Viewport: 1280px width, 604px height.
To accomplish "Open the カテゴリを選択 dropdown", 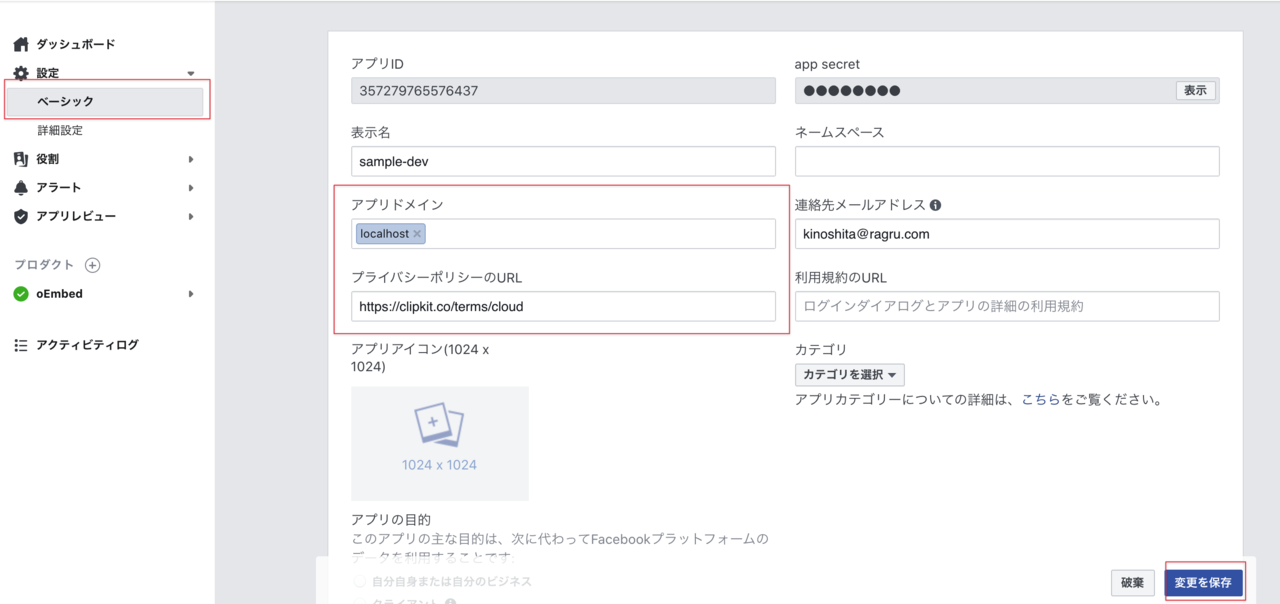I will [849, 375].
